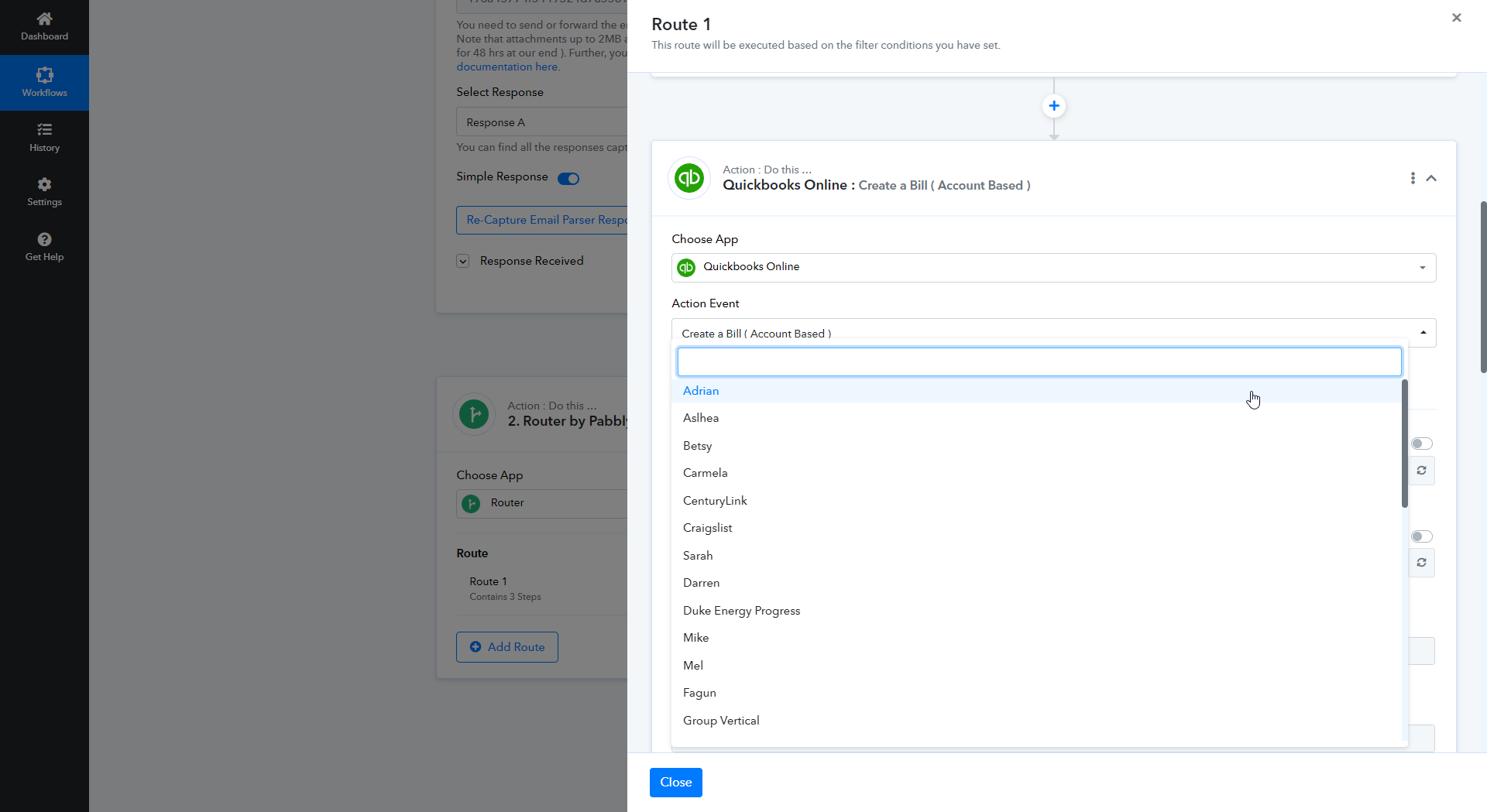The image size is (1487, 812).
Task: Select Group Vertical option
Action: tap(1036, 721)
